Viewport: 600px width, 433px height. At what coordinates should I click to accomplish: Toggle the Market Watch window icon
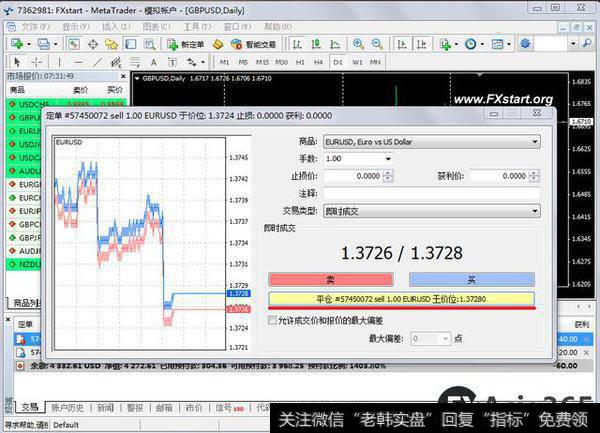coord(74,44)
